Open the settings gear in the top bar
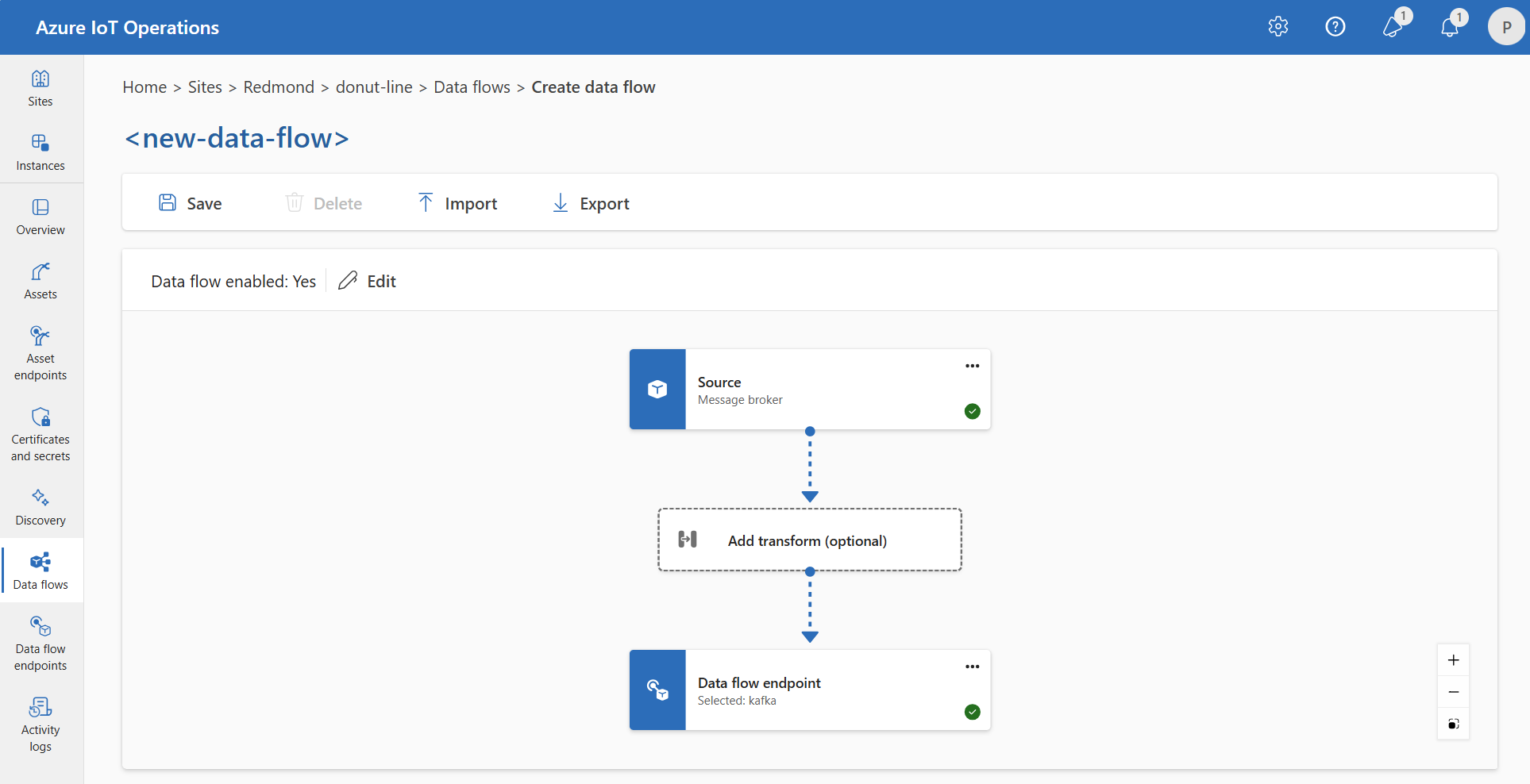 1278,26
